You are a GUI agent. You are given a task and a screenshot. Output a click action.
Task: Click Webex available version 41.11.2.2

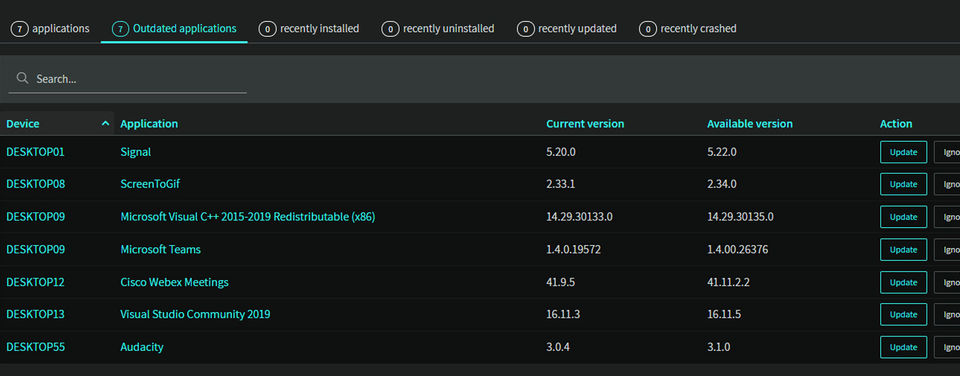pos(729,282)
